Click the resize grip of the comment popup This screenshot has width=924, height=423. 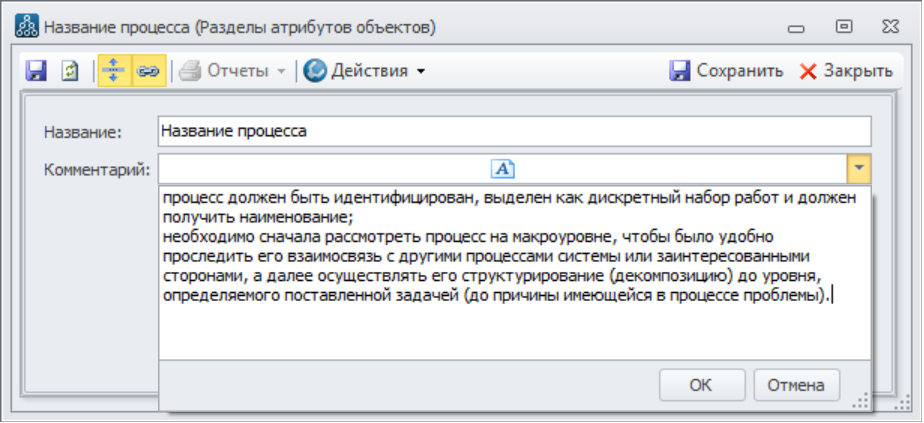click(862, 401)
